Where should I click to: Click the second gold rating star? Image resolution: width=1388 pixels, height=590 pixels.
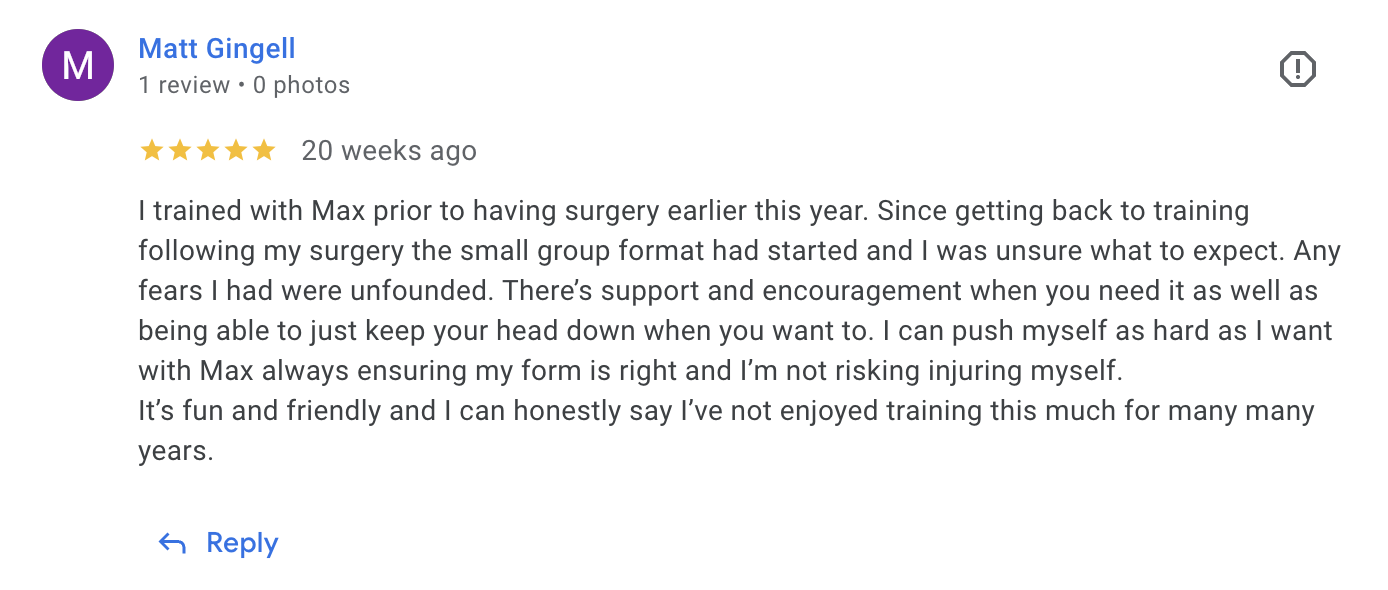180,151
